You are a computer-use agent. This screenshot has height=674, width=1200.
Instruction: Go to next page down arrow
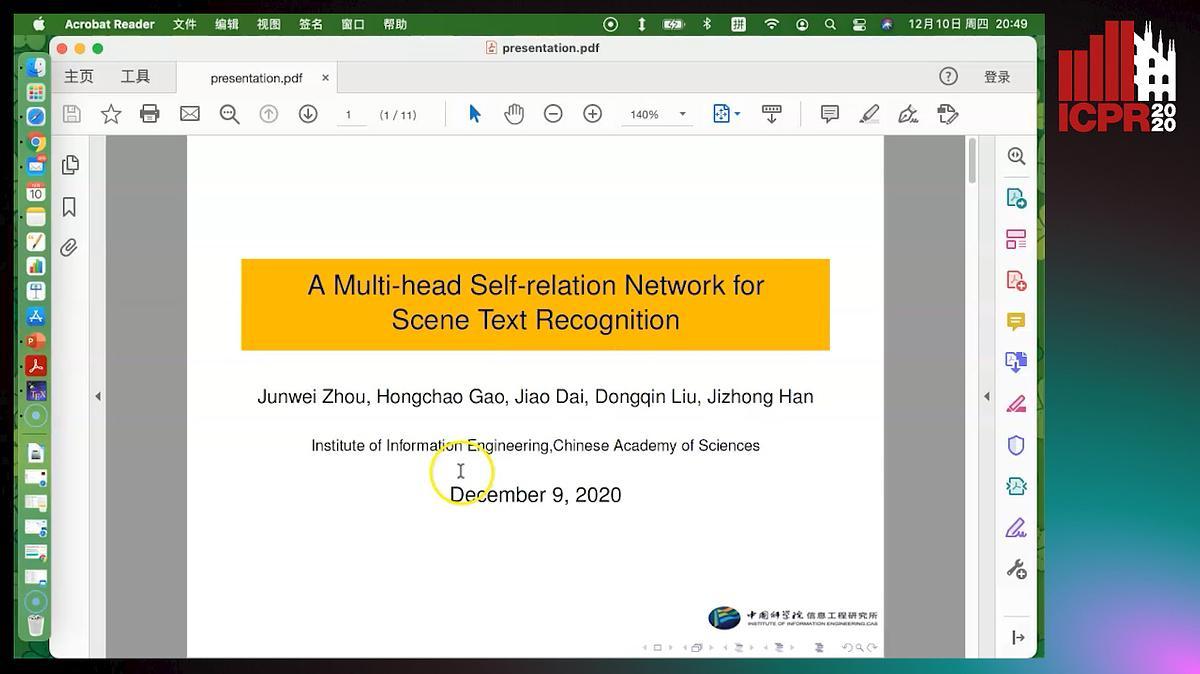(x=308, y=114)
